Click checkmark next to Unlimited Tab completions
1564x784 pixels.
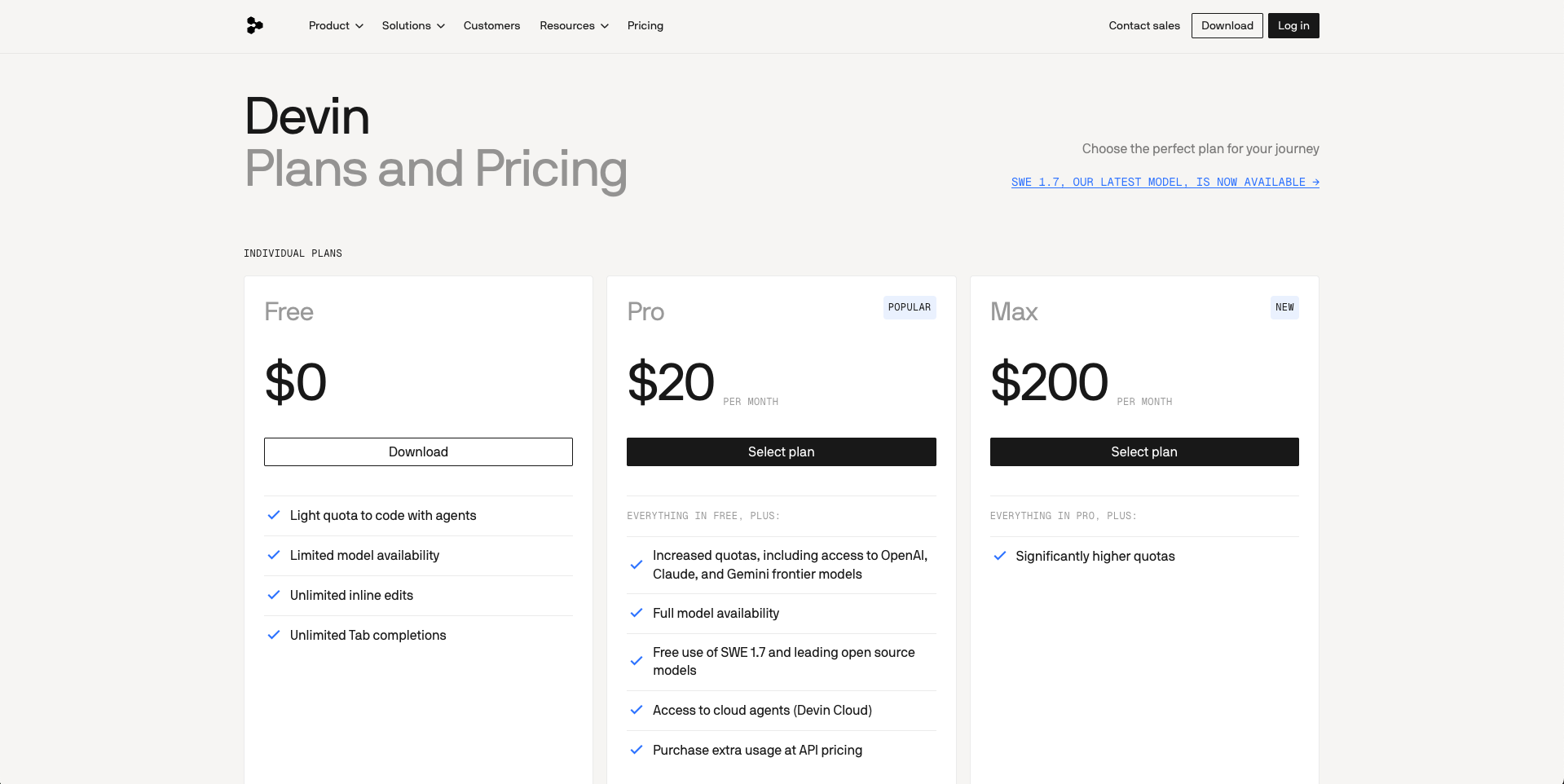pos(274,635)
